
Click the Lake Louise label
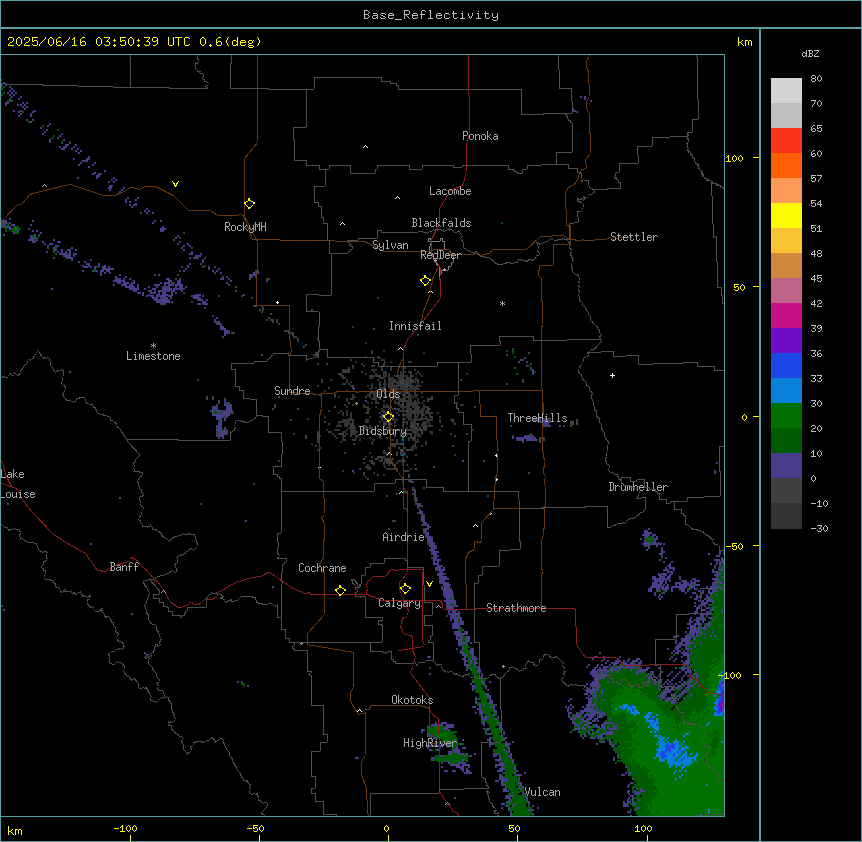[18, 484]
